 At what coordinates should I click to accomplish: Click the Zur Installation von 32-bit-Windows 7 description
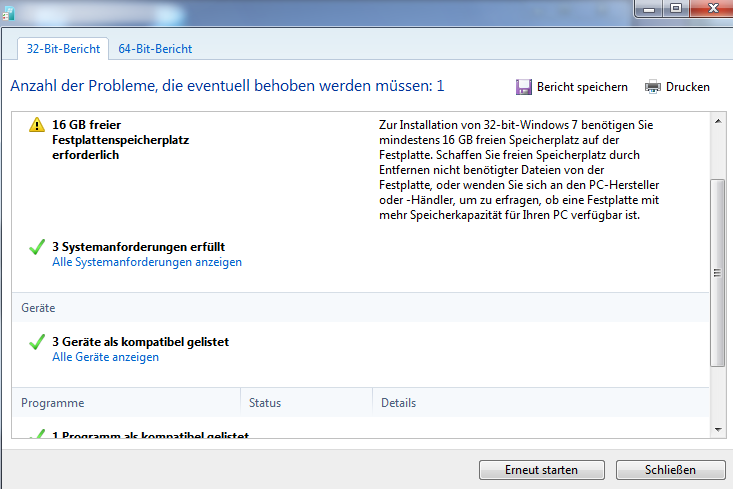[519, 170]
